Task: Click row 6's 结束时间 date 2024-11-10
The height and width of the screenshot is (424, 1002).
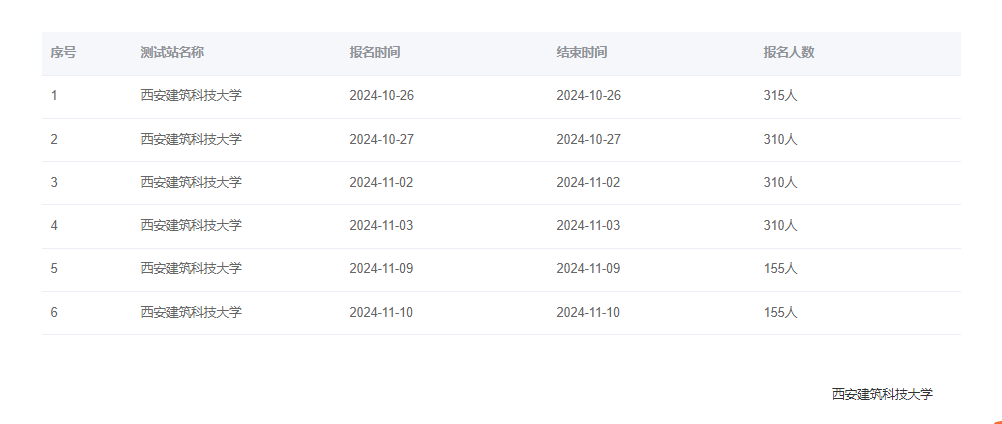Action: click(x=588, y=312)
